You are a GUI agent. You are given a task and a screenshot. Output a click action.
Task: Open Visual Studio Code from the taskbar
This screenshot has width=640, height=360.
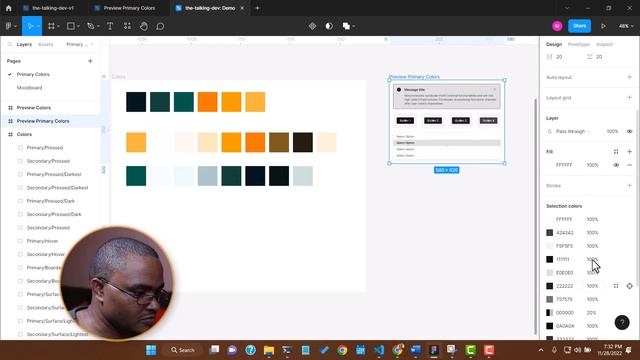click(x=379, y=350)
